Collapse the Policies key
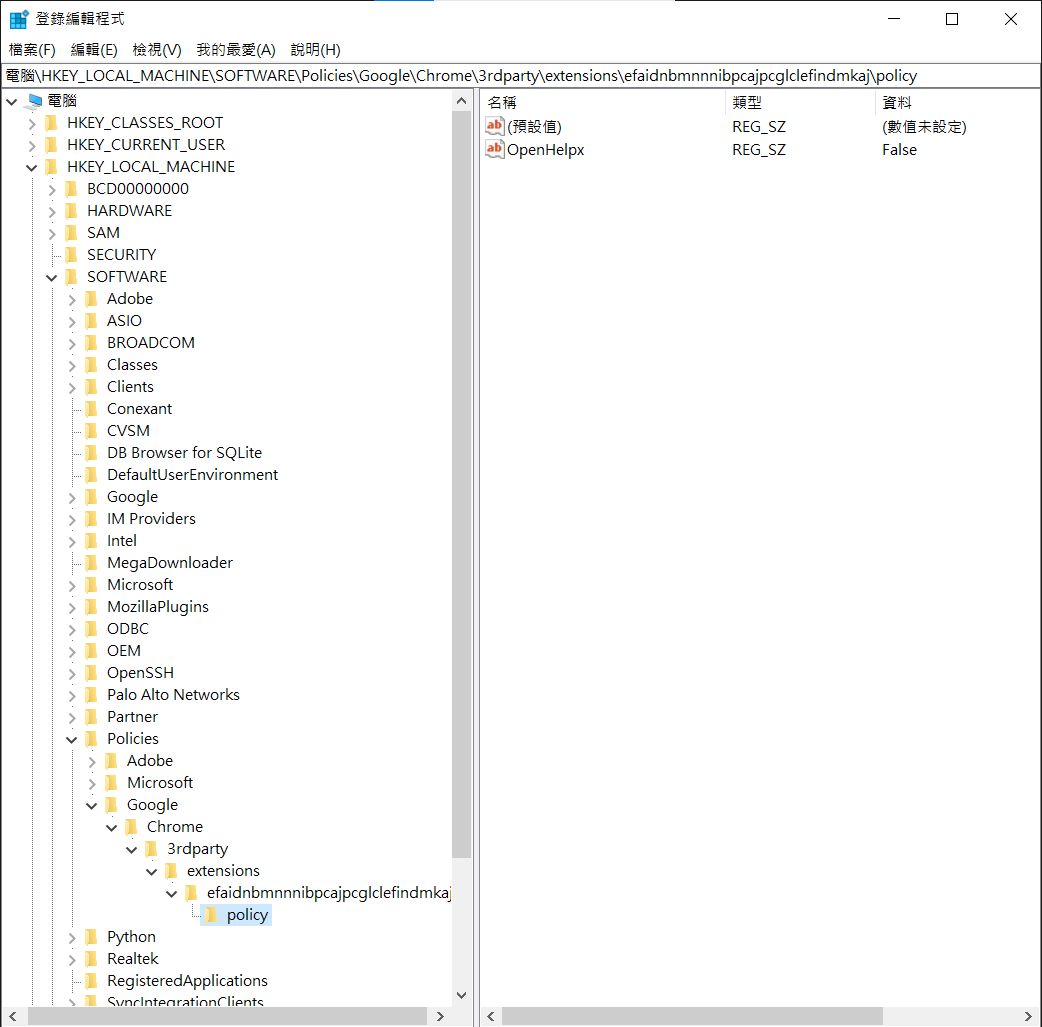This screenshot has height=1027, width=1042. tap(70, 738)
